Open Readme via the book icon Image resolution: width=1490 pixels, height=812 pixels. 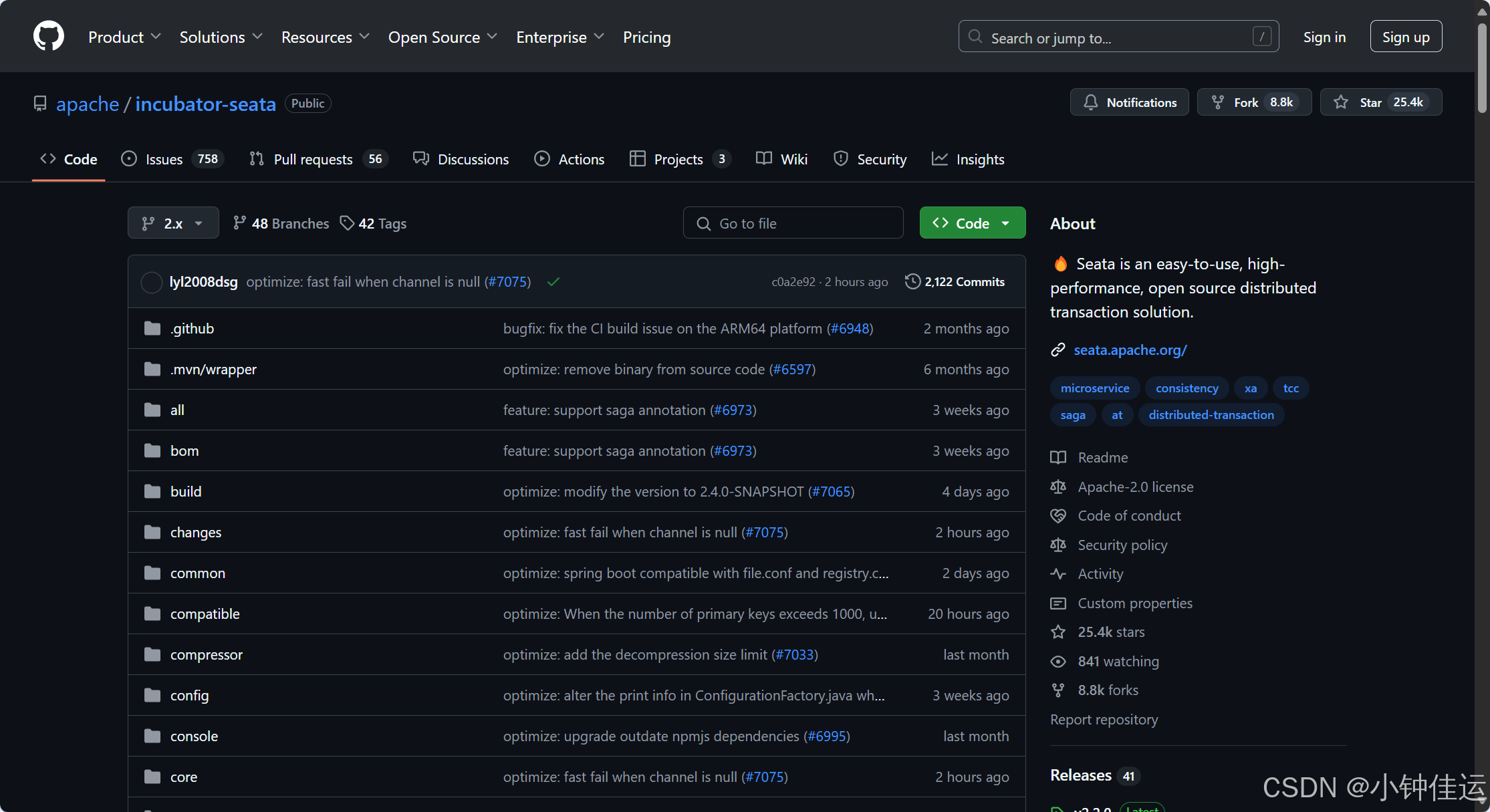[x=1058, y=457]
